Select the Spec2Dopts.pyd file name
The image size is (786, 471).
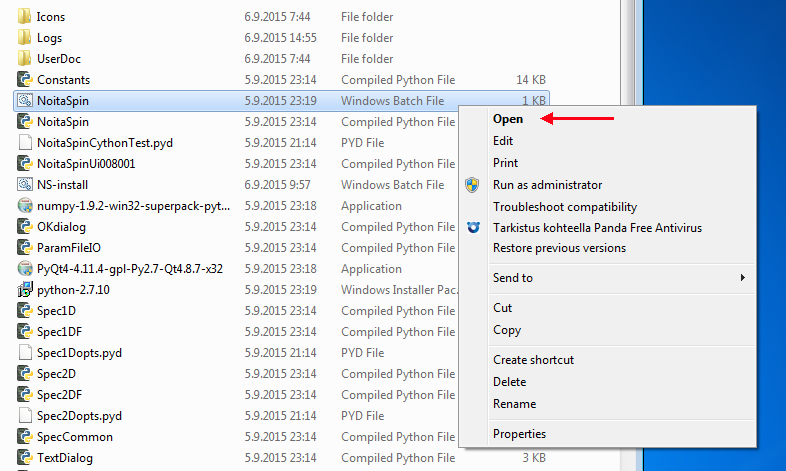(x=79, y=416)
